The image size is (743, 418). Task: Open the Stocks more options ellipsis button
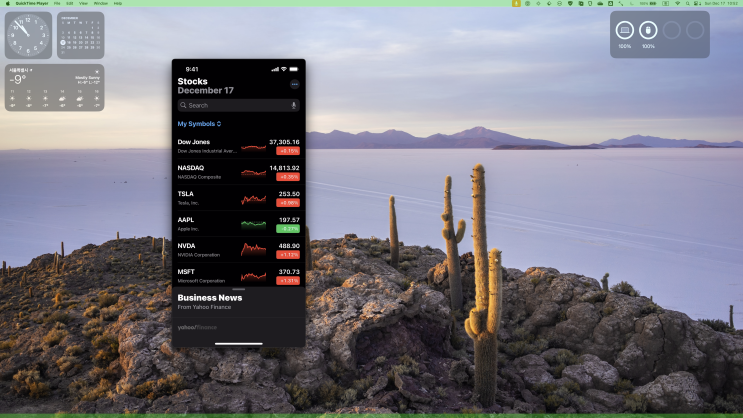tap(294, 84)
